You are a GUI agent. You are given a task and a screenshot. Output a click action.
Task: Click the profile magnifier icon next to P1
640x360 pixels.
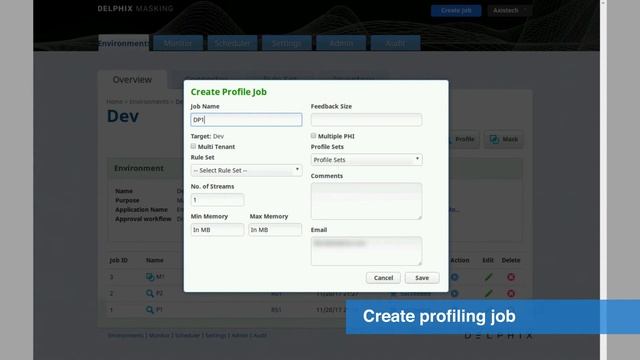[x=150, y=310]
